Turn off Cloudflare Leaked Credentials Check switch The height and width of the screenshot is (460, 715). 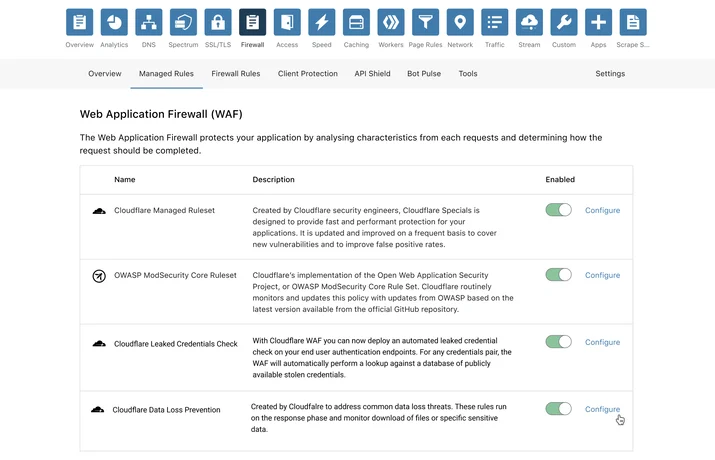click(558, 341)
